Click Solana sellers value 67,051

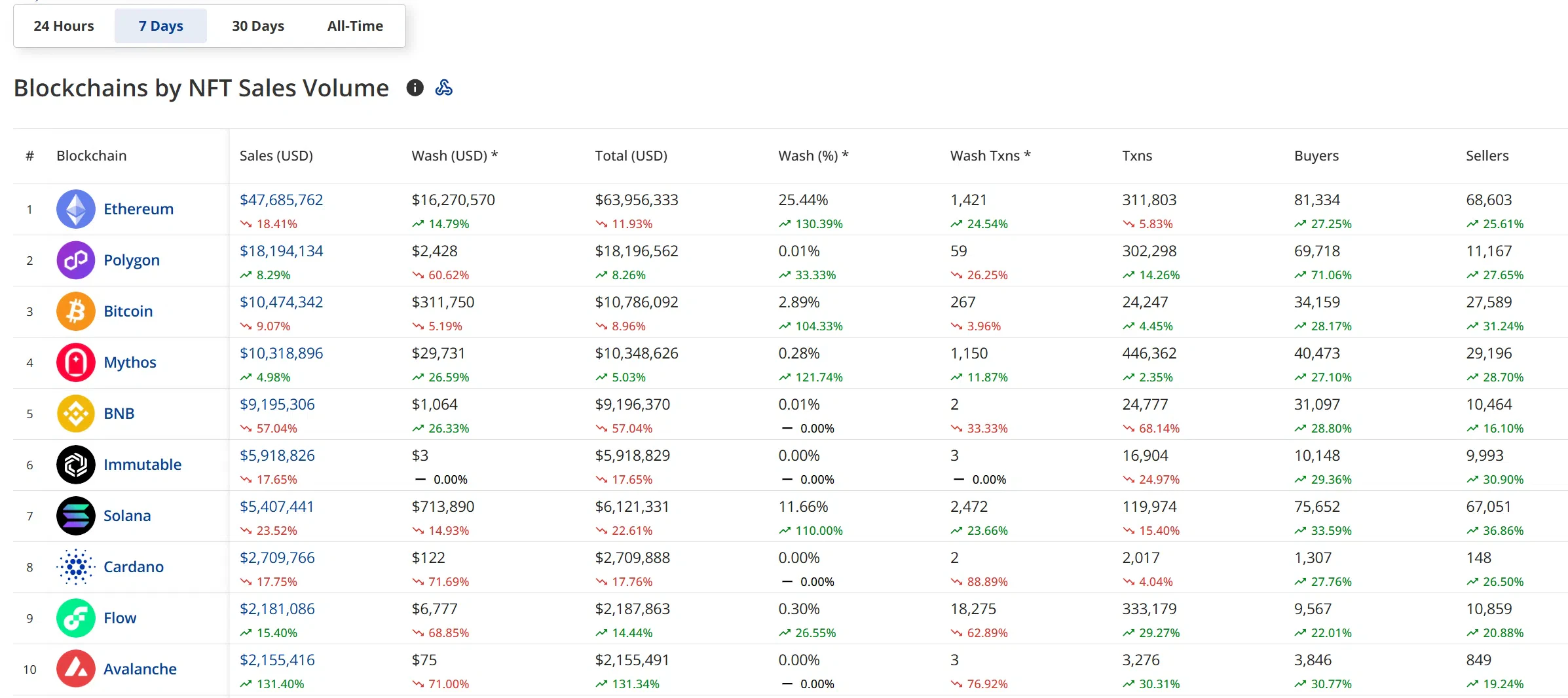[x=1489, y=507]
